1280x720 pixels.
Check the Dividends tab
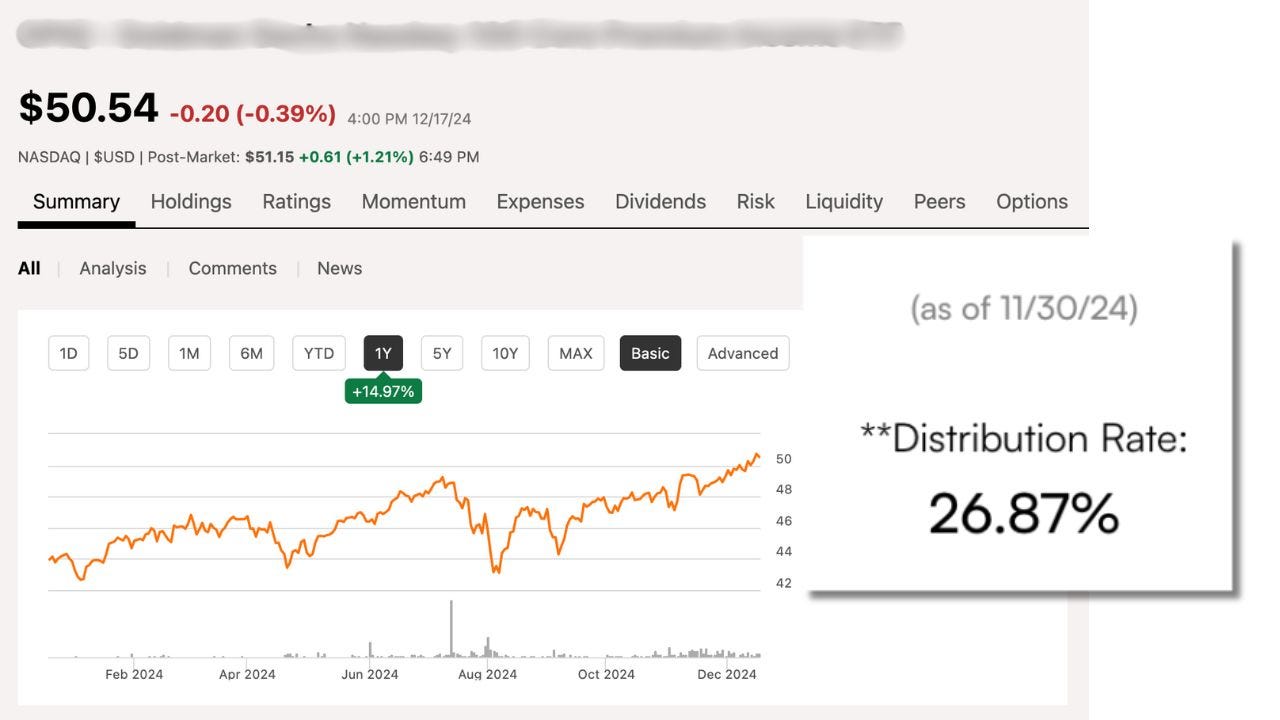[x=660, y=201]
